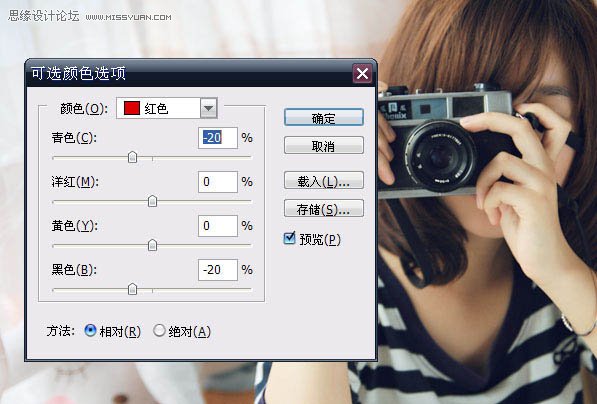Close the 可选颜色选项 dialog

(x=362, y=73)
